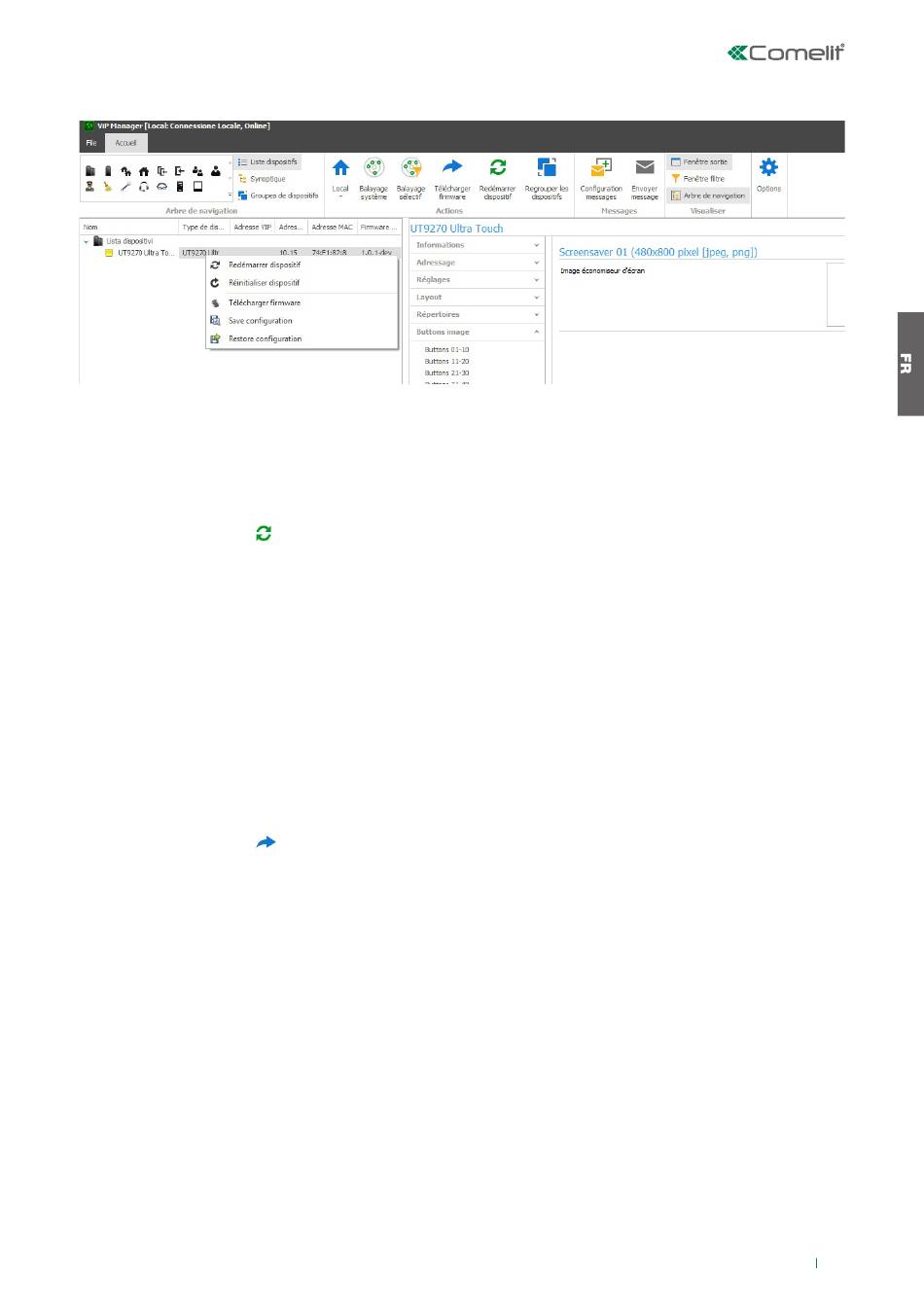The width and height of the screenshot is (924, 1311).
Task: Select UT9270 Ultra Touch device row
Action: coord(239,253)
